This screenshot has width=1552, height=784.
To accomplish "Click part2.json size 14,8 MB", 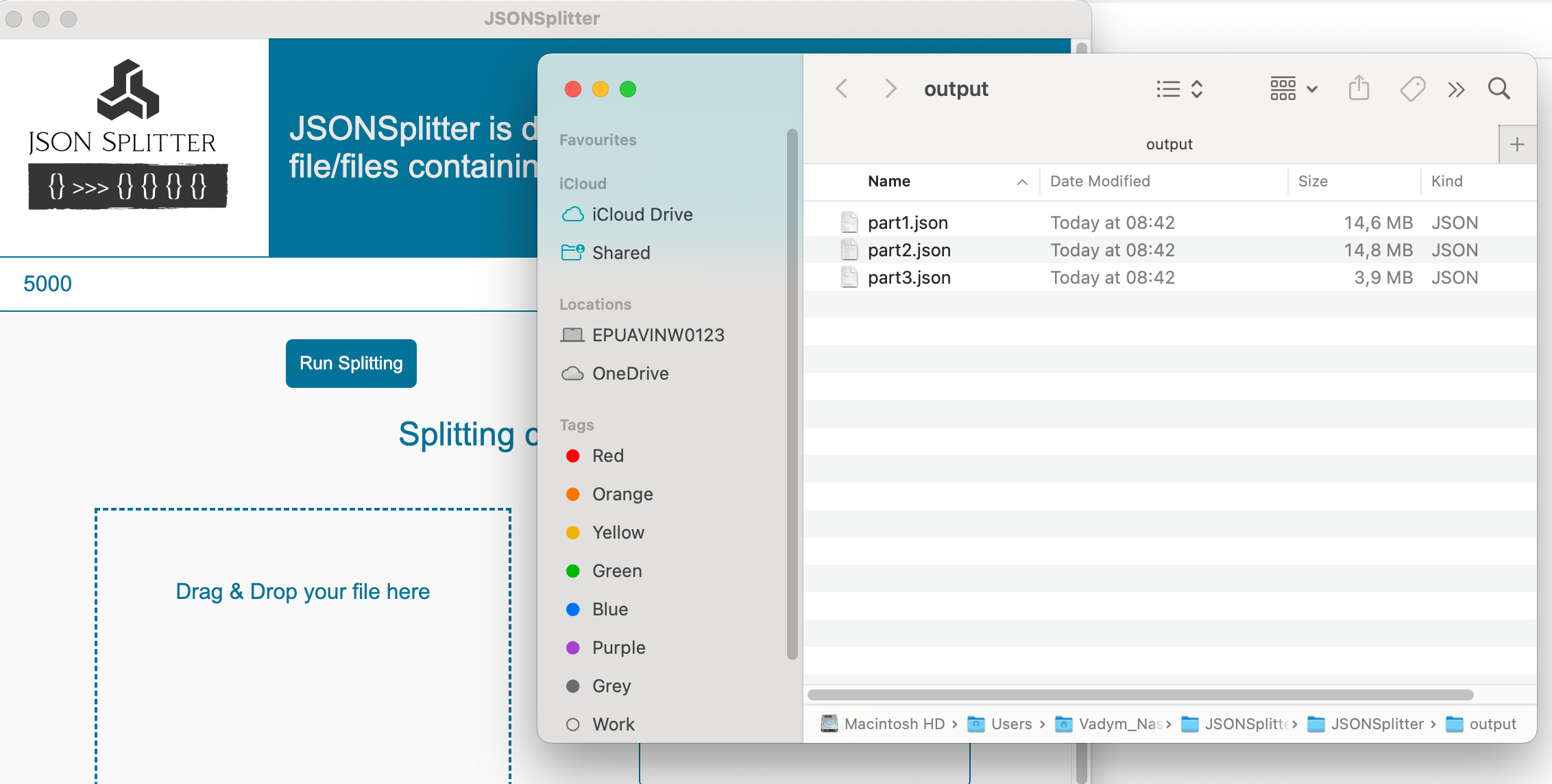I will point(1378,250).
